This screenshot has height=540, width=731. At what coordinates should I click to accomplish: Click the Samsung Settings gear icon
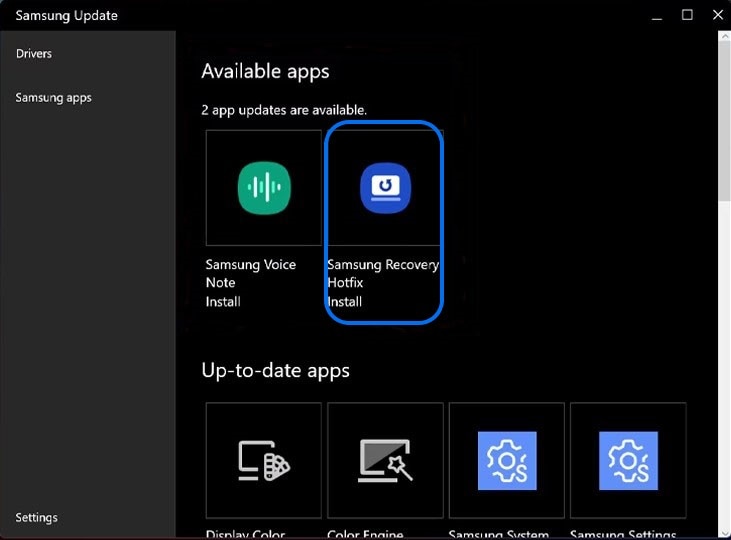coord(628,460)
